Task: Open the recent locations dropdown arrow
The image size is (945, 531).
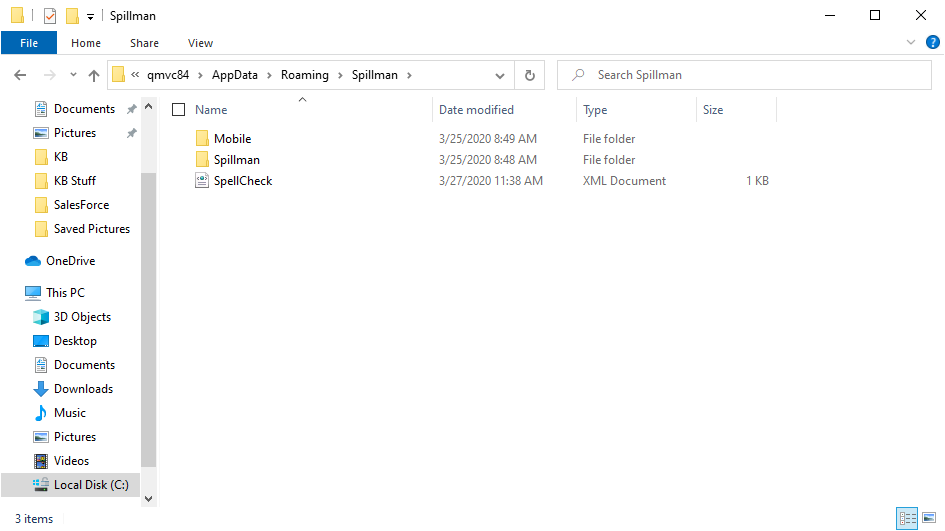Action: tap(73, 75)
